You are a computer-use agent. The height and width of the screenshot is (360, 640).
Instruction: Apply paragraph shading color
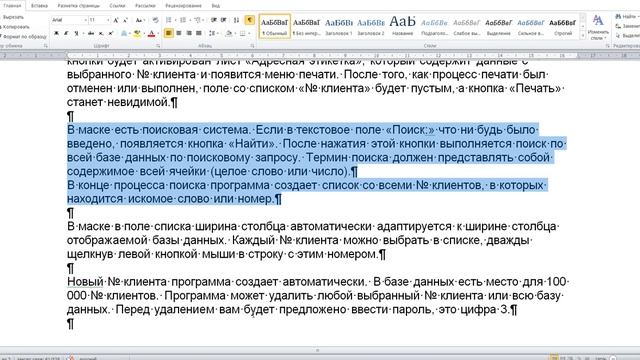pyautogui.click(x=229, y=33)
